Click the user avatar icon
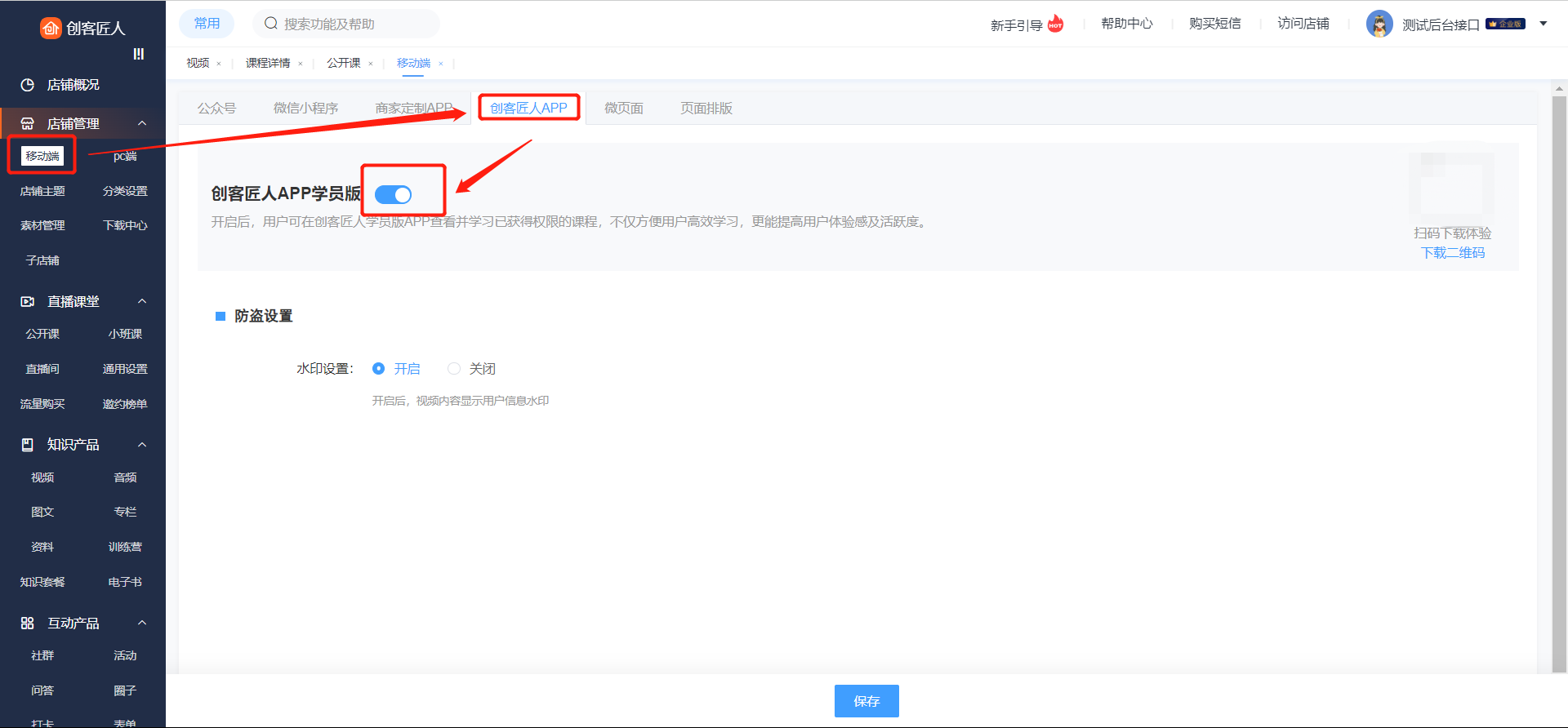1568x728 pixels. (x=1379, y=24)
